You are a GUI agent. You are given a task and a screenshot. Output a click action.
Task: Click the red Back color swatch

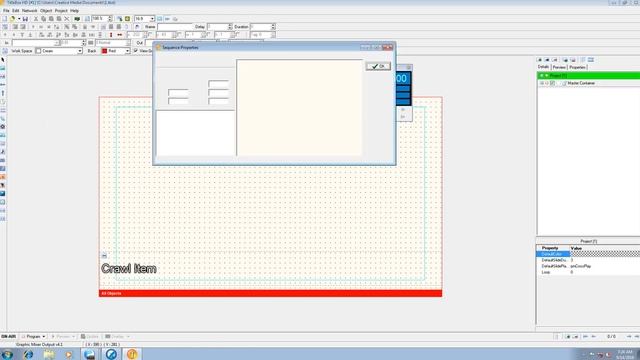104,51
